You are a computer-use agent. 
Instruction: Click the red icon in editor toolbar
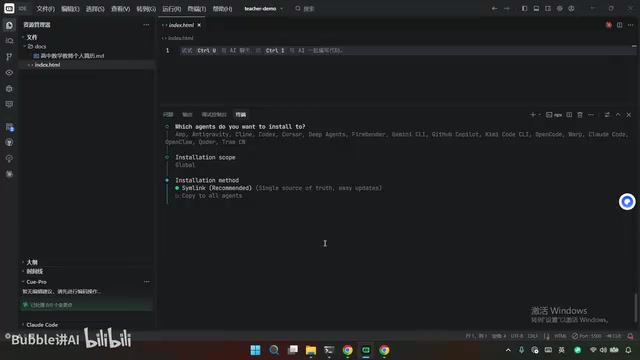point(609,25)
